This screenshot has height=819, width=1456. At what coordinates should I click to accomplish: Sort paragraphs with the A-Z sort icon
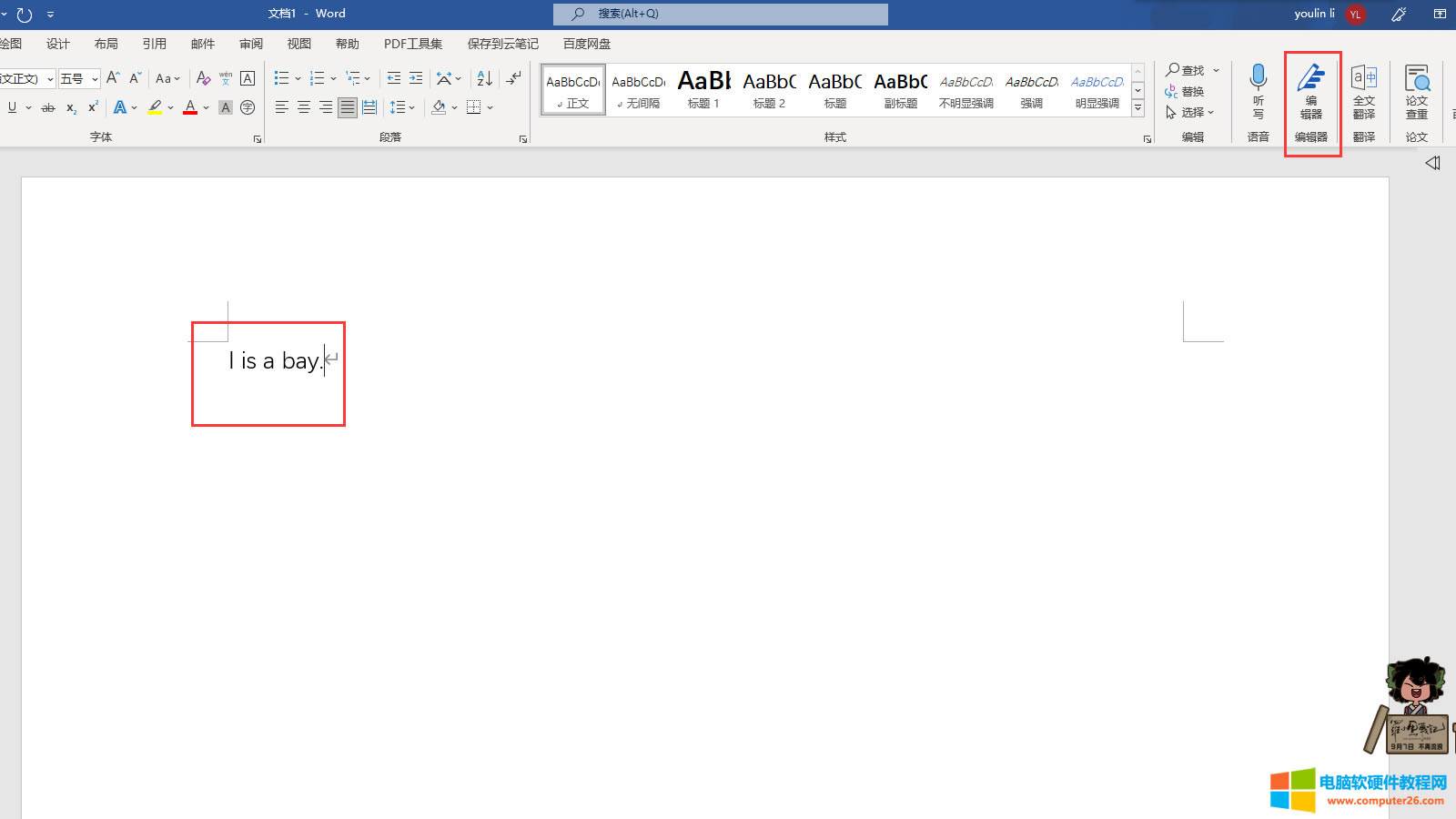(x=484, y=78)
